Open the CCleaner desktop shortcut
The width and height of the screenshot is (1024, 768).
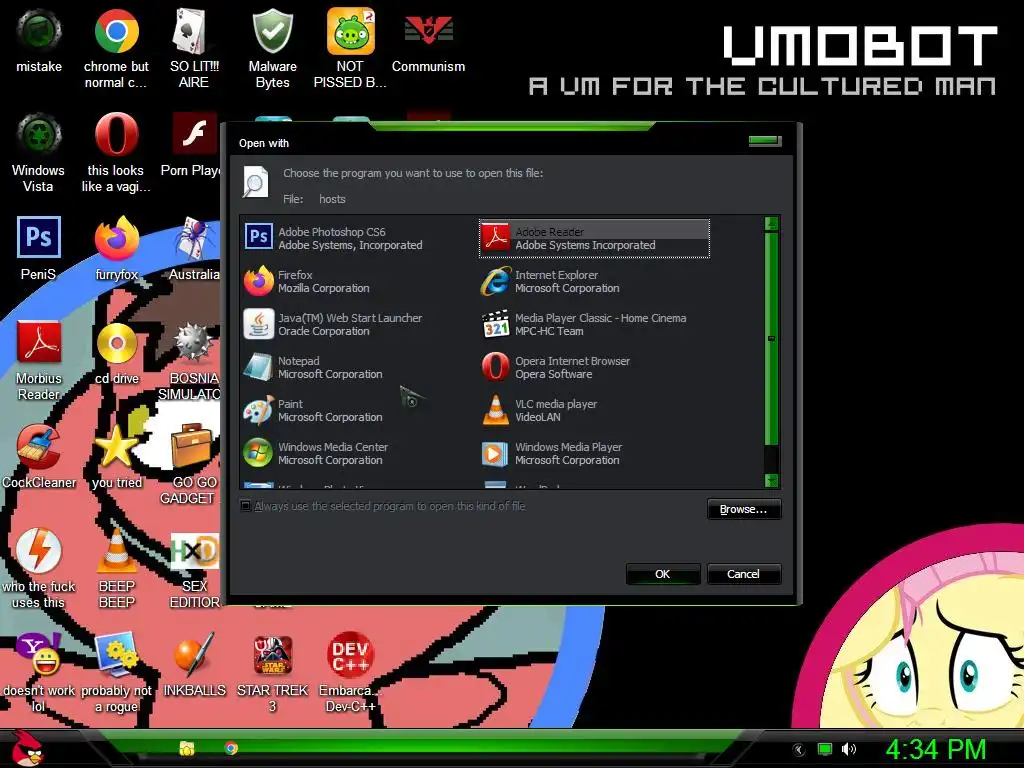[39, 457]
